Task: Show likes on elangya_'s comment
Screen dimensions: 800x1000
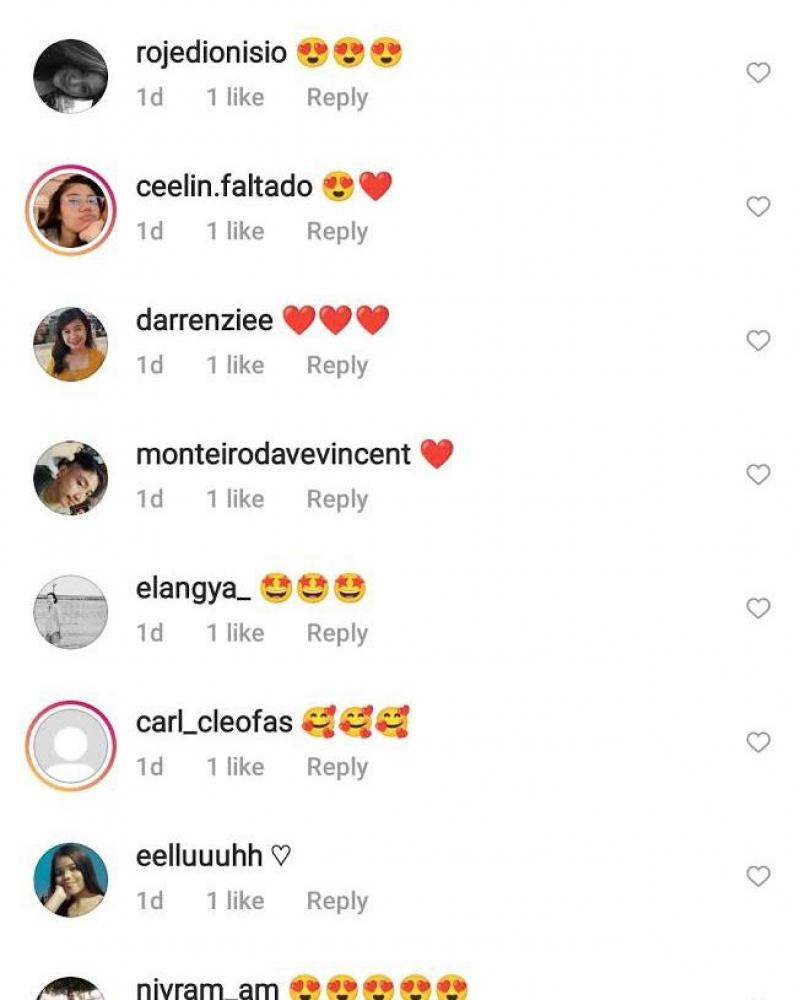Action: point(235,634)
